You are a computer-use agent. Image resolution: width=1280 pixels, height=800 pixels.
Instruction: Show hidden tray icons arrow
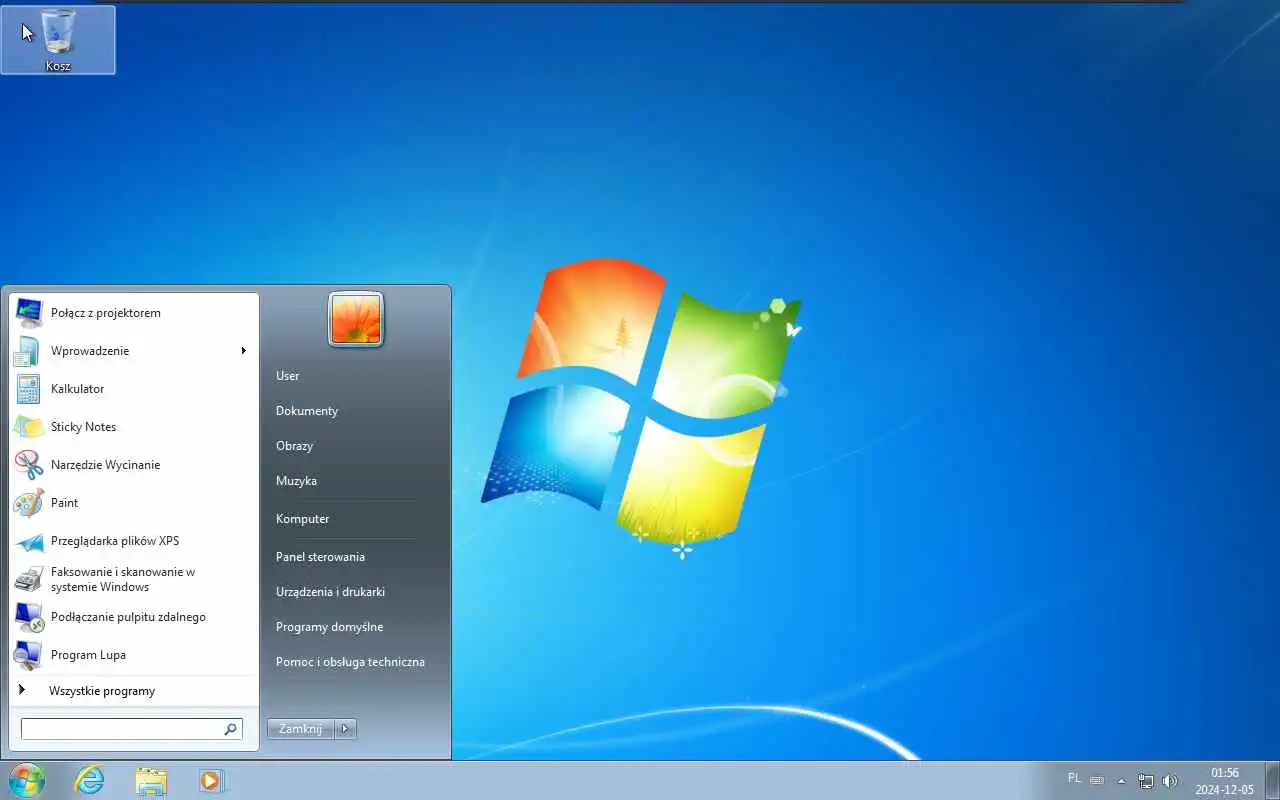pos(1121,781)
